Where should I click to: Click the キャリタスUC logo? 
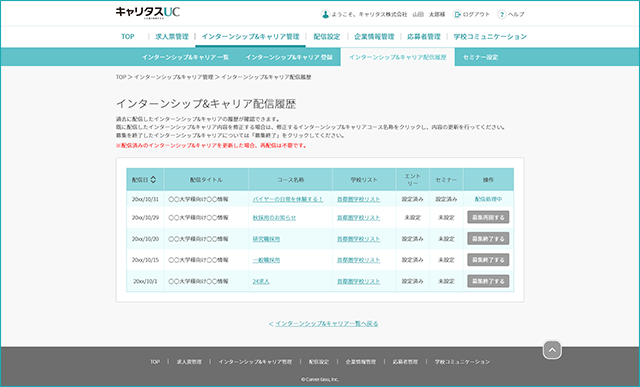147,13
